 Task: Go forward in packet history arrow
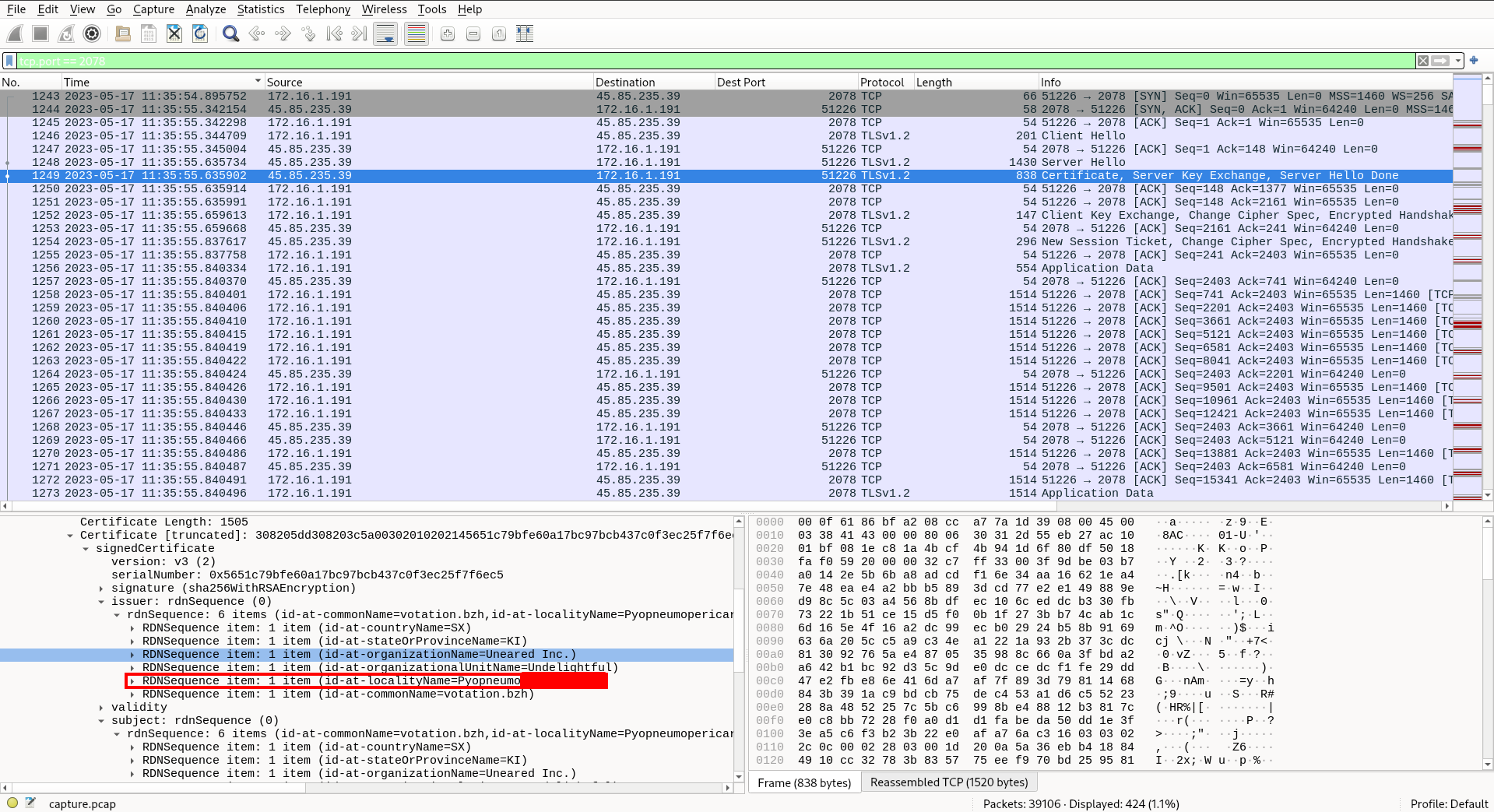click(x=283, y=33)
